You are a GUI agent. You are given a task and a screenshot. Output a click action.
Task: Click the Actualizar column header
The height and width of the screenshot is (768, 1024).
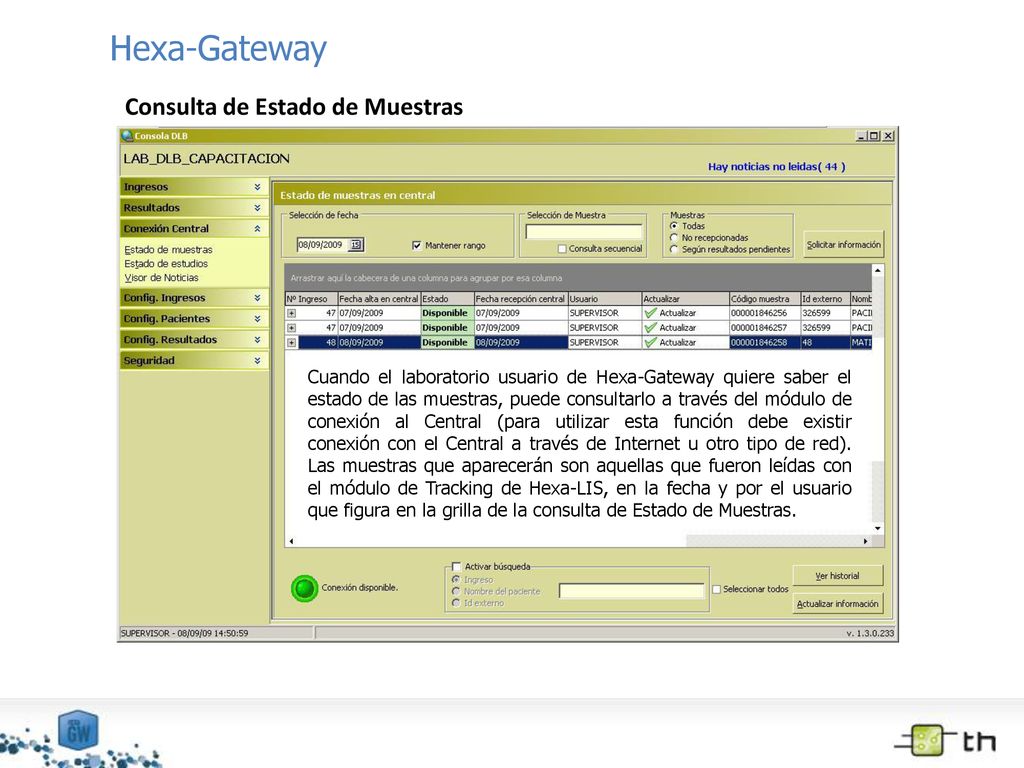click(x=685, y=299)
